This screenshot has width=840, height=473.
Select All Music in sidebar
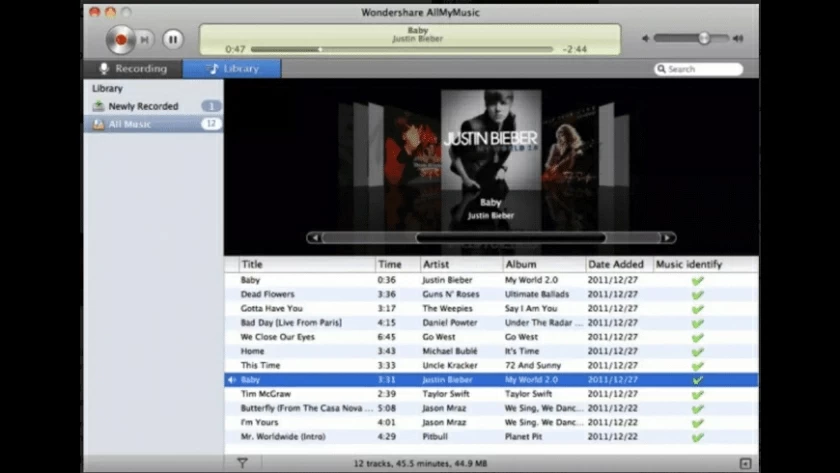click(153, 124)
